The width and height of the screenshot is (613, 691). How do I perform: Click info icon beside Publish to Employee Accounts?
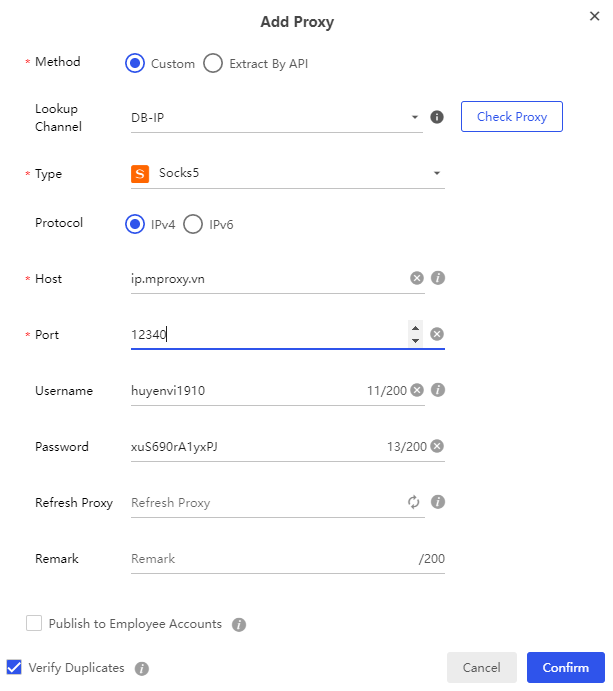(239, 625)
